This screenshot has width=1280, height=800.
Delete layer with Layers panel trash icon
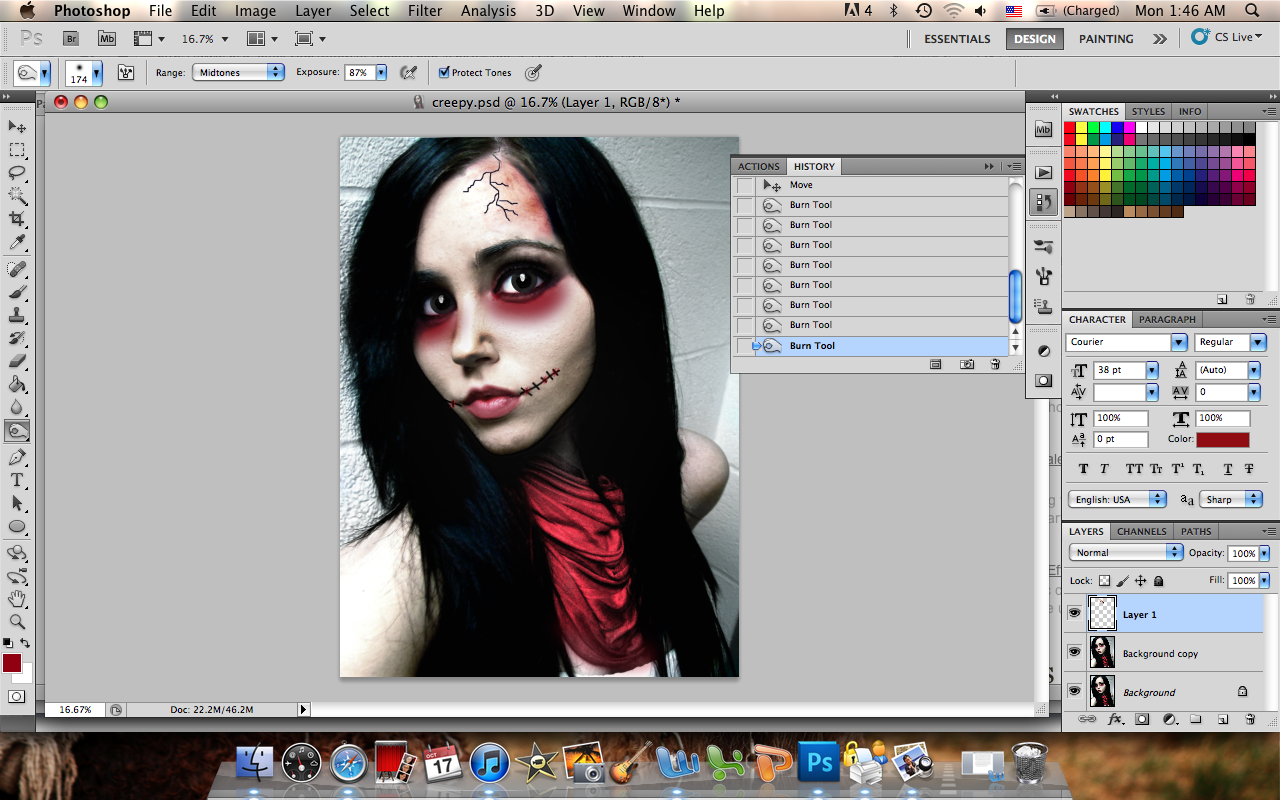1250,719
